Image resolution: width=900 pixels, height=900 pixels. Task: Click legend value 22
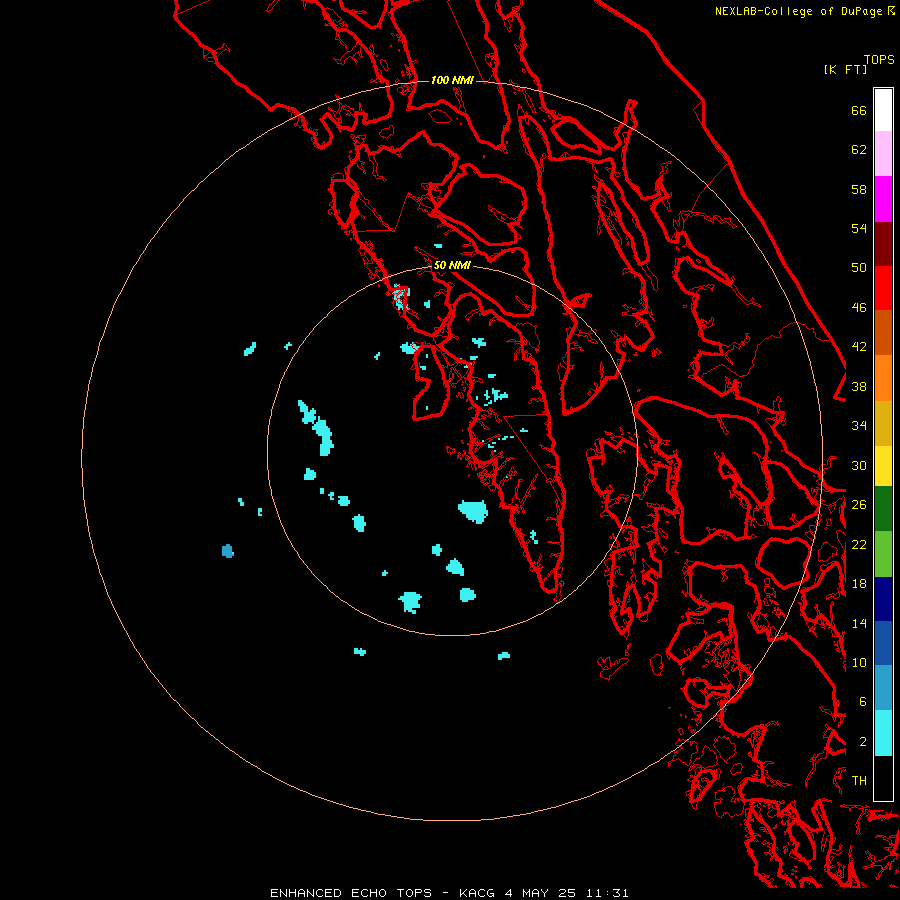(x=859, y=544)
